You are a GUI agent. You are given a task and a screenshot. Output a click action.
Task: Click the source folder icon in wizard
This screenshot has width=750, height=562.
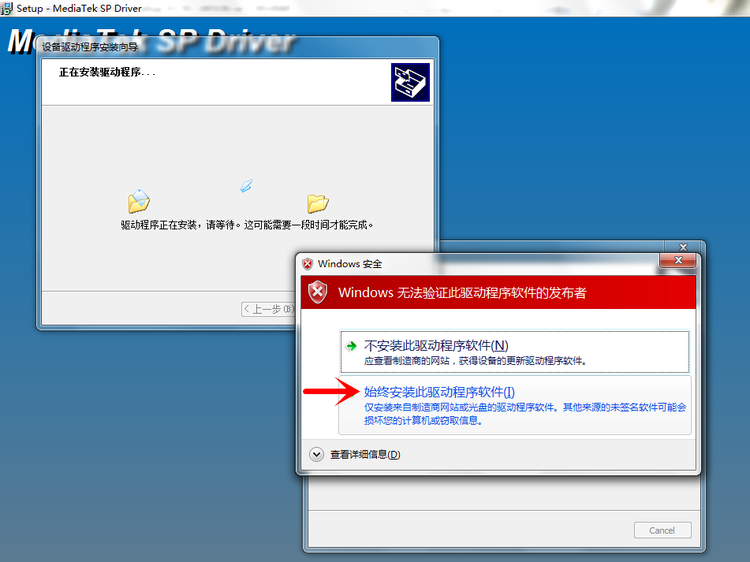coord(139,201)
